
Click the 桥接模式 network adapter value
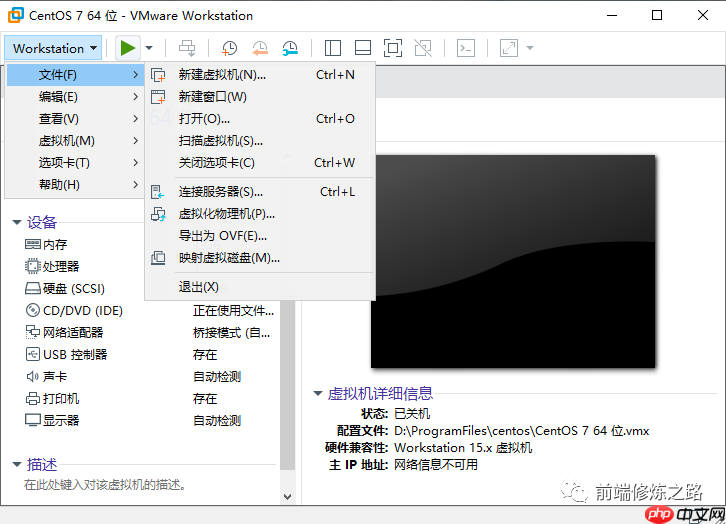[232, 333]
